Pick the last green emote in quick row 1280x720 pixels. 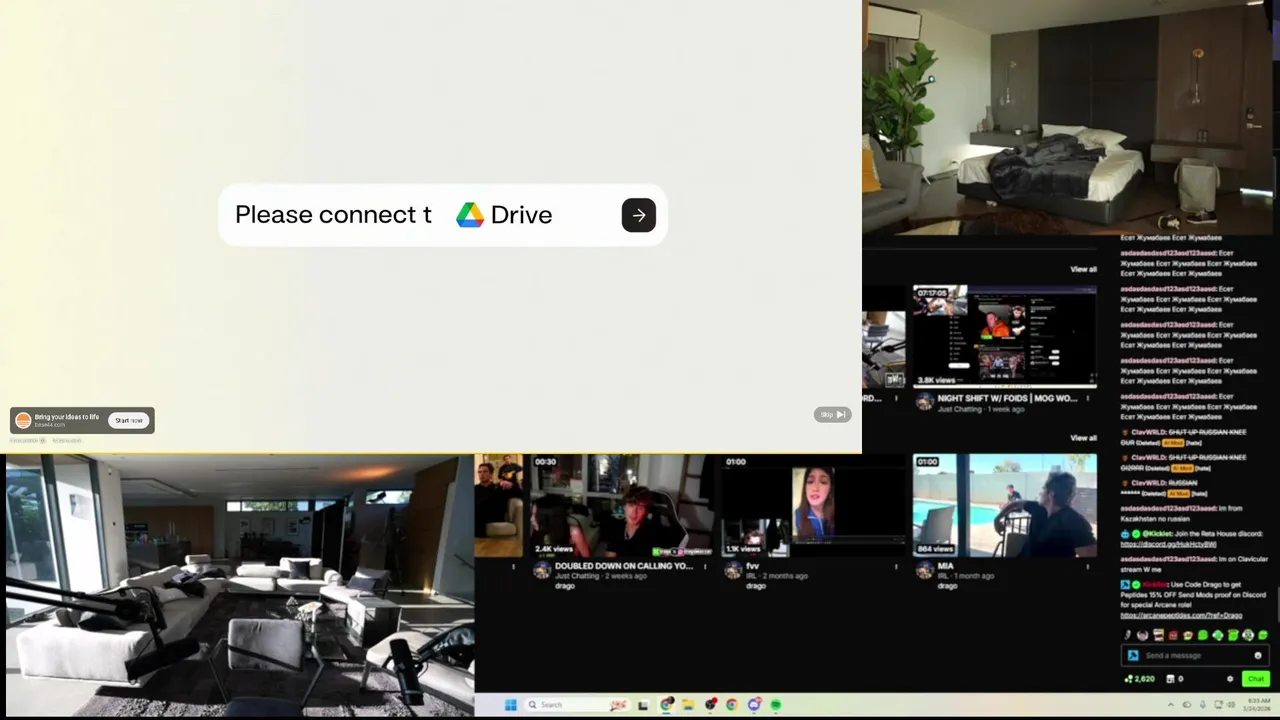point(1262,635)
